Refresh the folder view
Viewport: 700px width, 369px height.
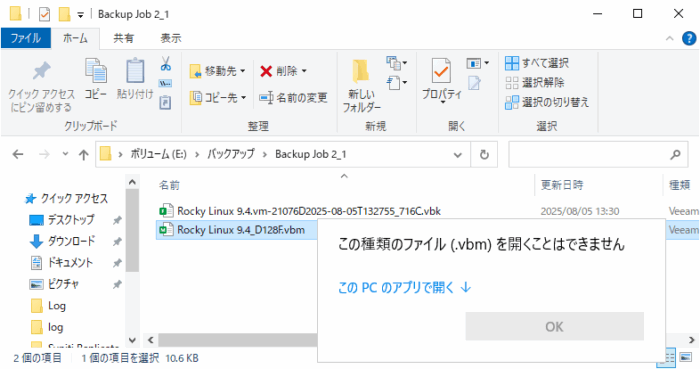pos(484,155)
